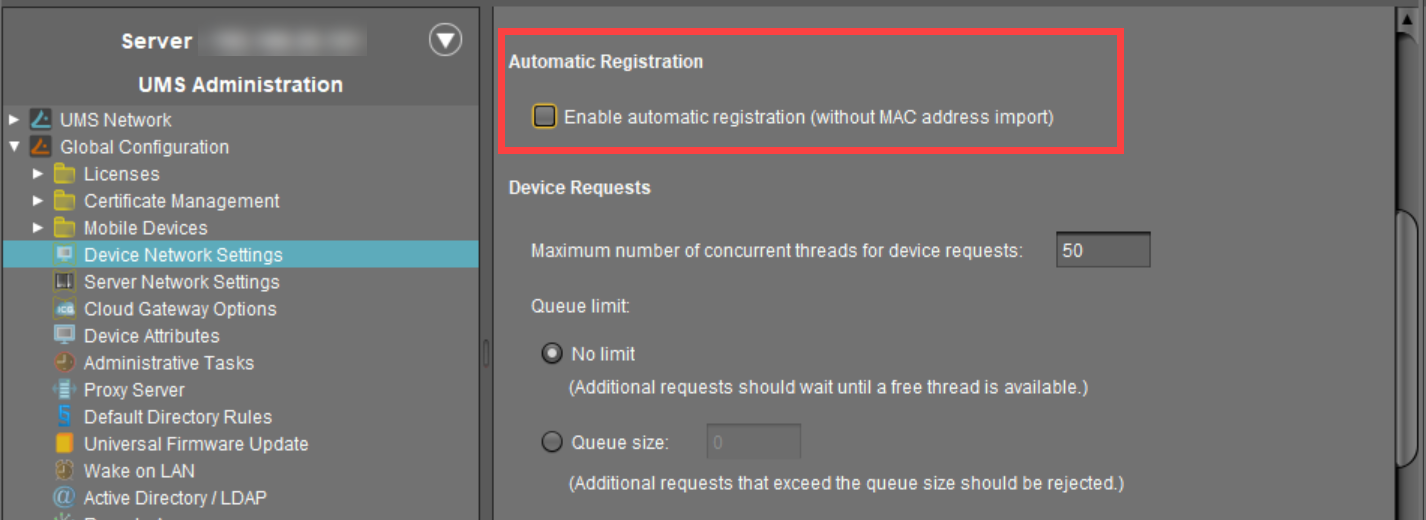Viewport: 1426px width, 520px height.
Task: Expand the UMS Network node
Action: [14, 120]
